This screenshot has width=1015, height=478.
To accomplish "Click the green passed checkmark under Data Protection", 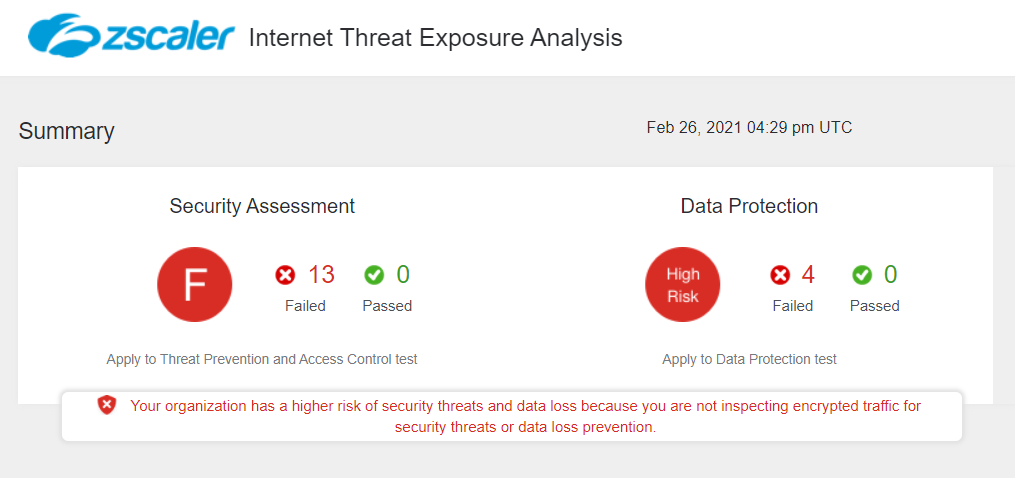I will tap(862, 275).
